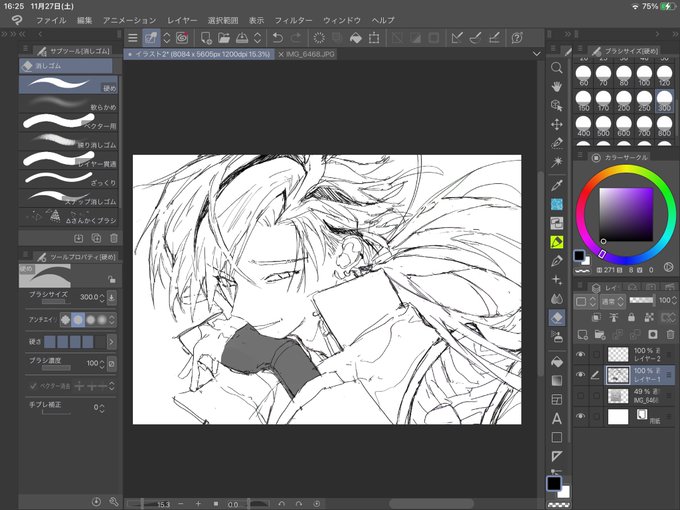This screenshot has height=510, width=680.
Task: Toggle clip to layer below icon
Action: [596, 317]
